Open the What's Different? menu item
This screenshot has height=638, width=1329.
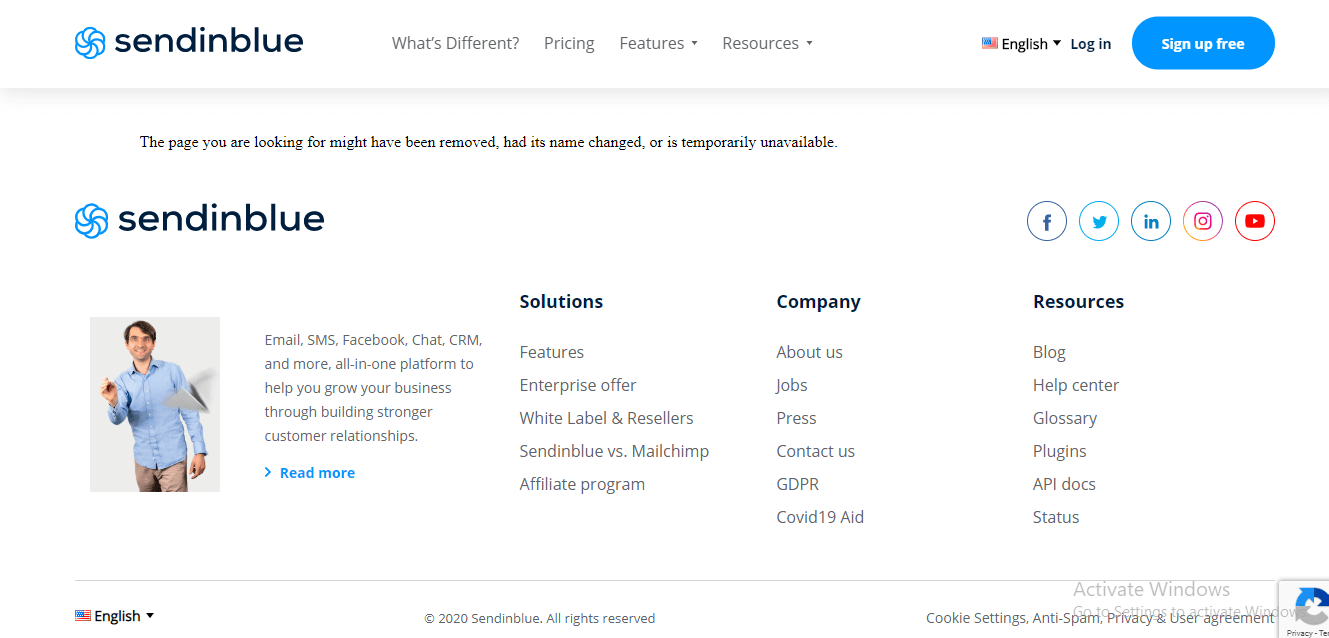[x=455, y=43]
